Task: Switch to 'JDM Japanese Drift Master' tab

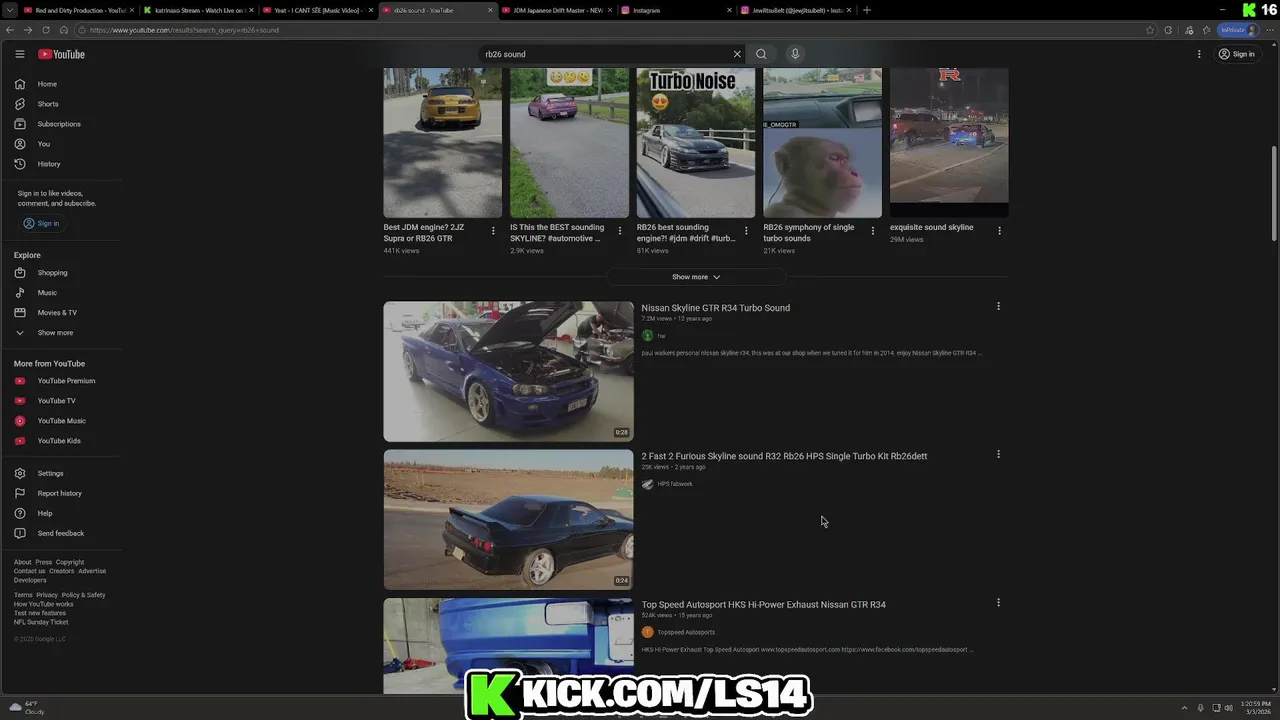Action: click(555, 10)
